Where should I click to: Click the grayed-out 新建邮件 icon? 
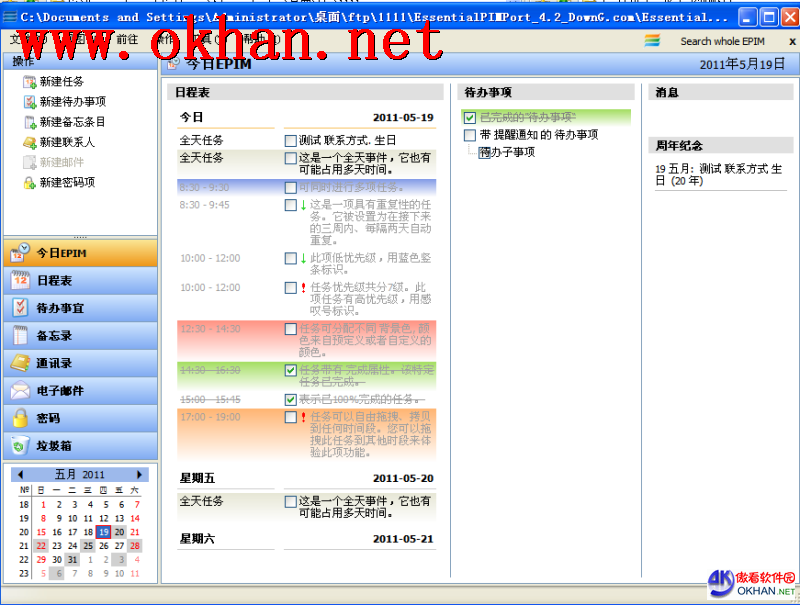pos(30,162)
